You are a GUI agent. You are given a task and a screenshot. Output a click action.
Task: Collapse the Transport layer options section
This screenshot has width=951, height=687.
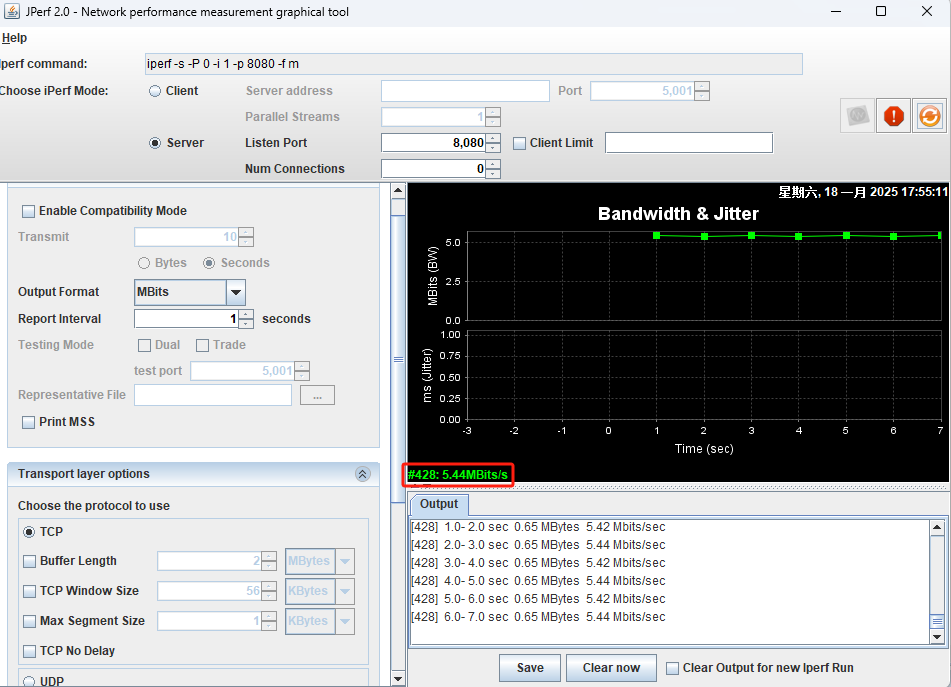(x=362, y=474)
